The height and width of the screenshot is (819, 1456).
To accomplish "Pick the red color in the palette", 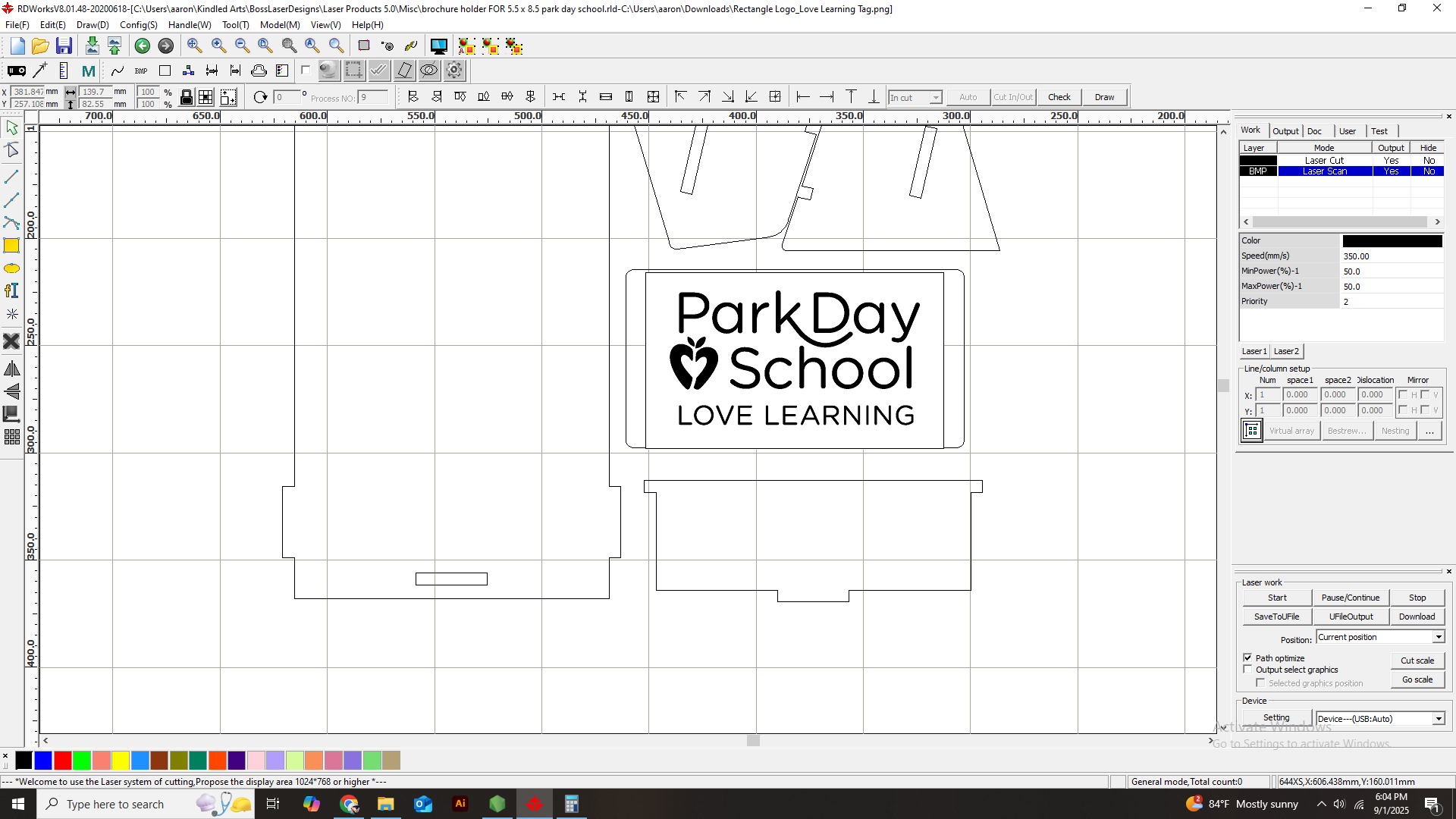I will 63,760.
